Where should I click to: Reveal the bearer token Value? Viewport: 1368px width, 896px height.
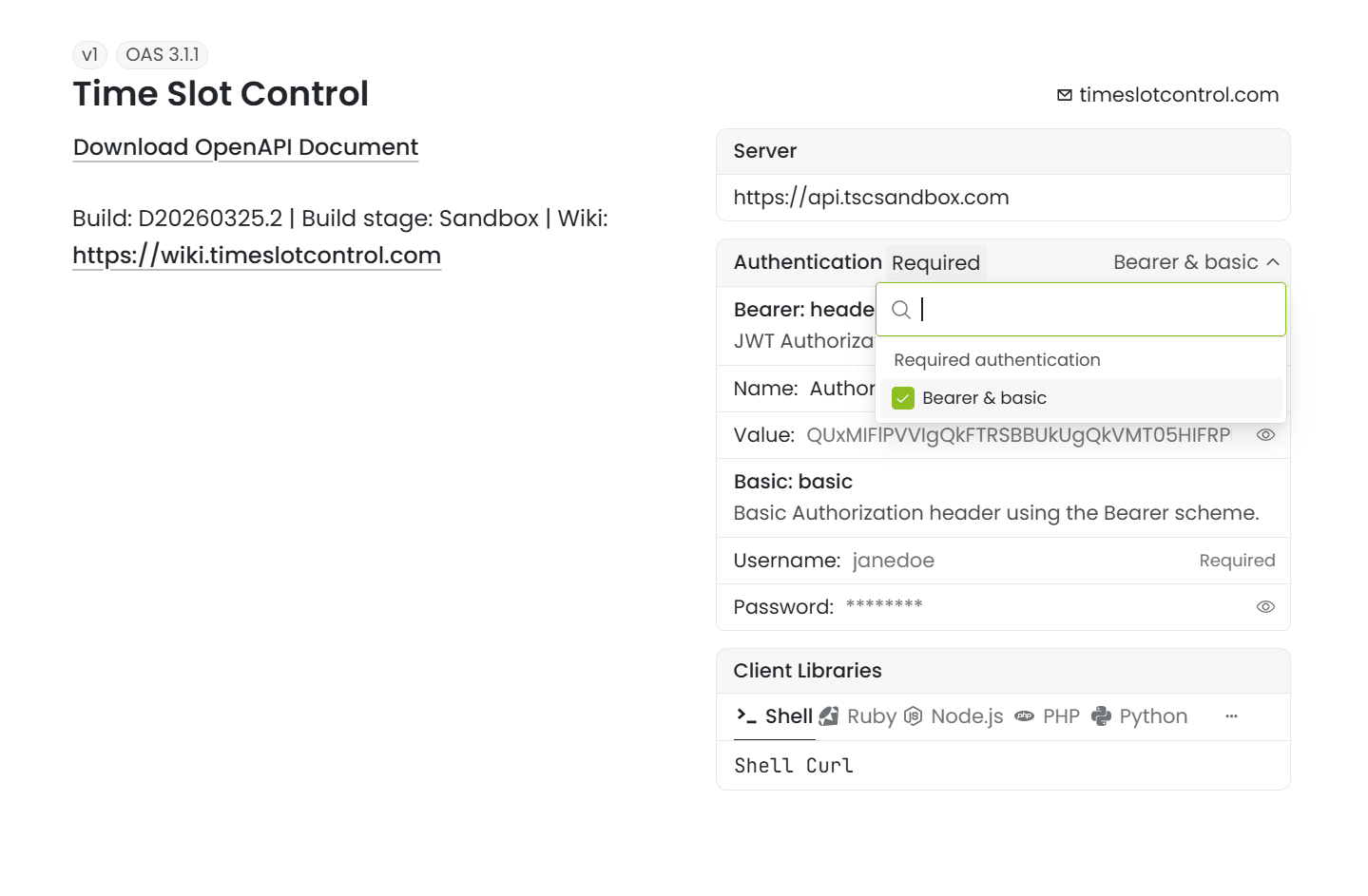coord(1265,435)
